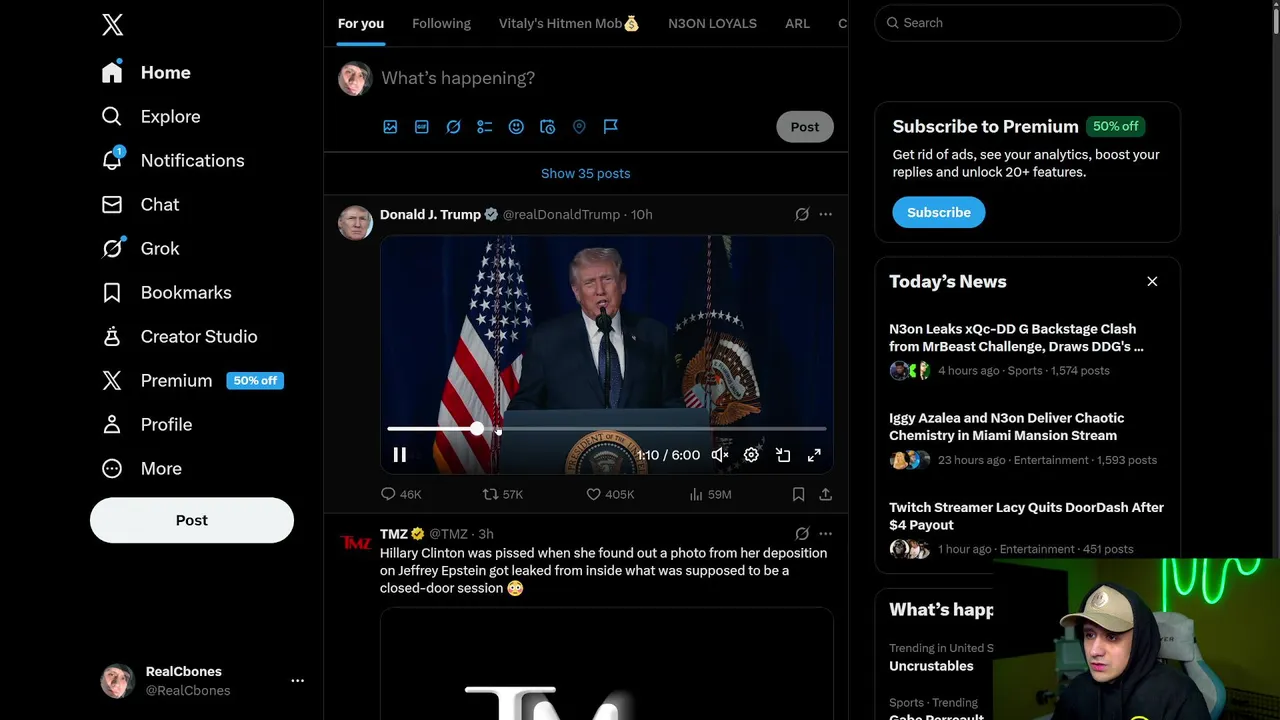Add media image to post
The image size is (1280, 720).
point(390,127)
